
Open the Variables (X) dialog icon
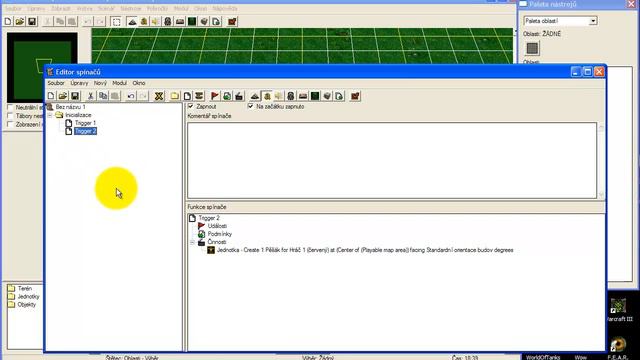coord(159,96)
